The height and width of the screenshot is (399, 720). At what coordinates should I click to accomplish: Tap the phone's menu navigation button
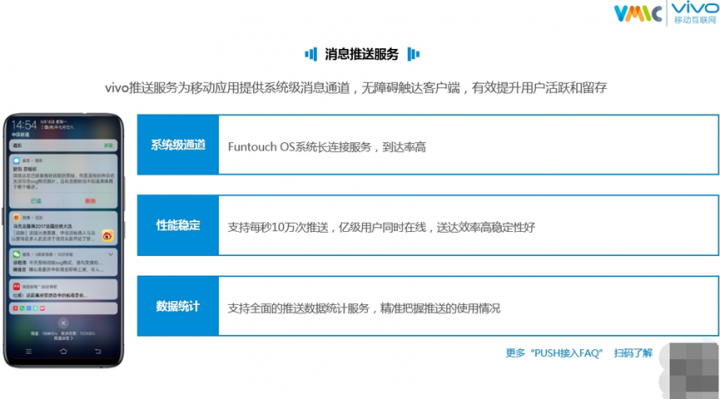(28, 352)
